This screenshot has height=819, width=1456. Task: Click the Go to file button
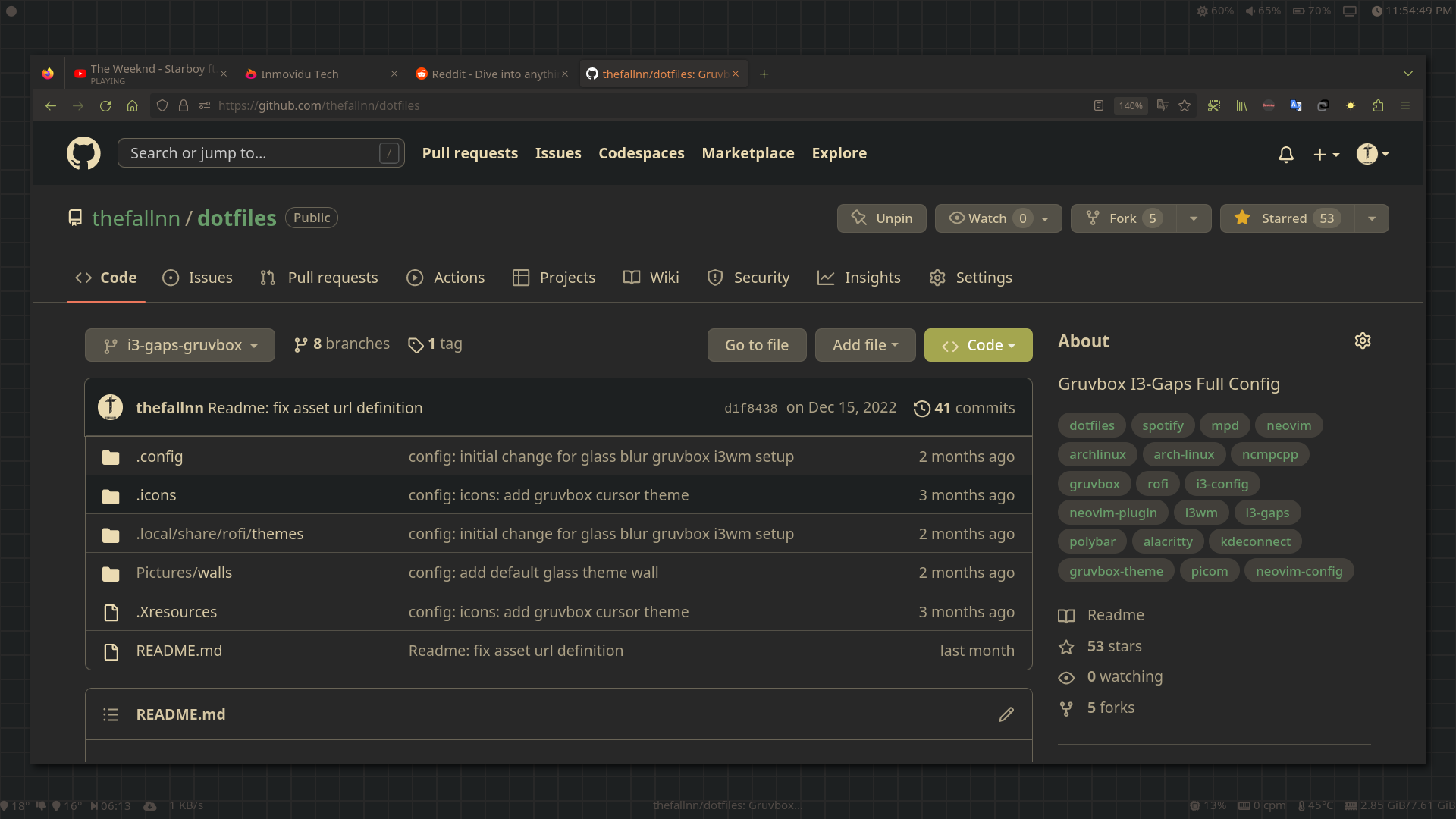tap(756, 345)
